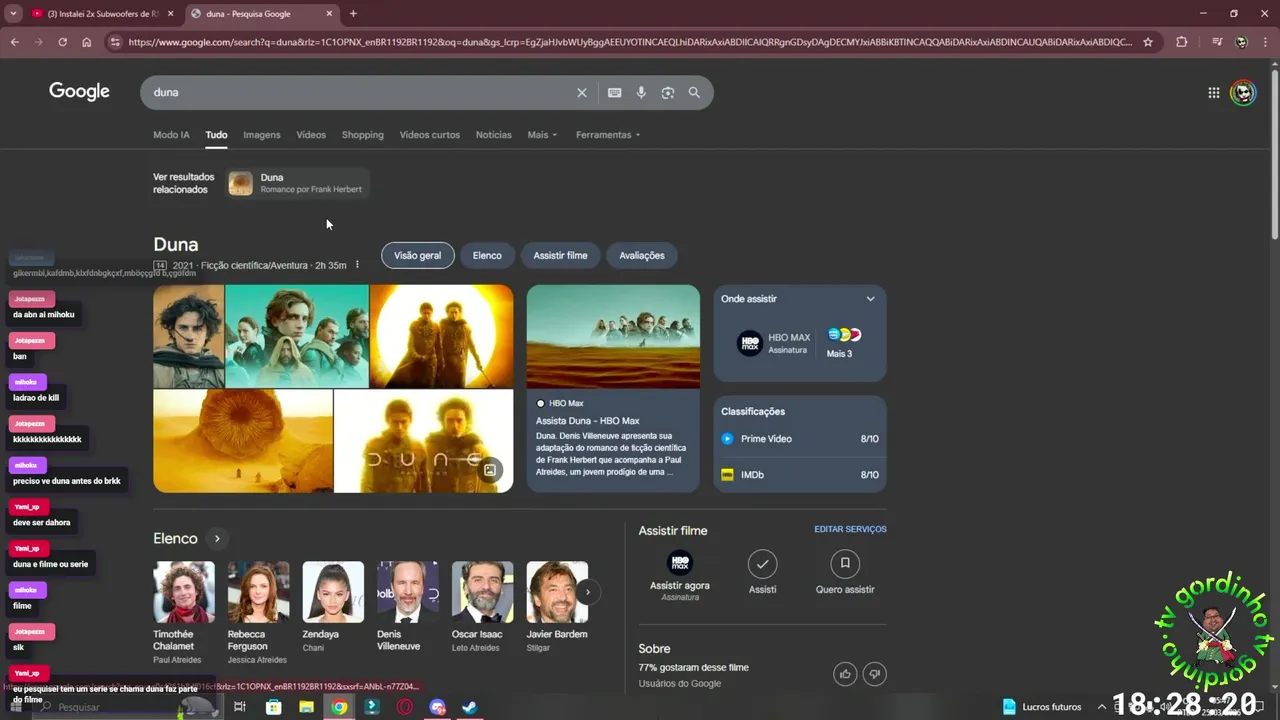Click EDITAR SERVIÇOS link

(850, 530)
